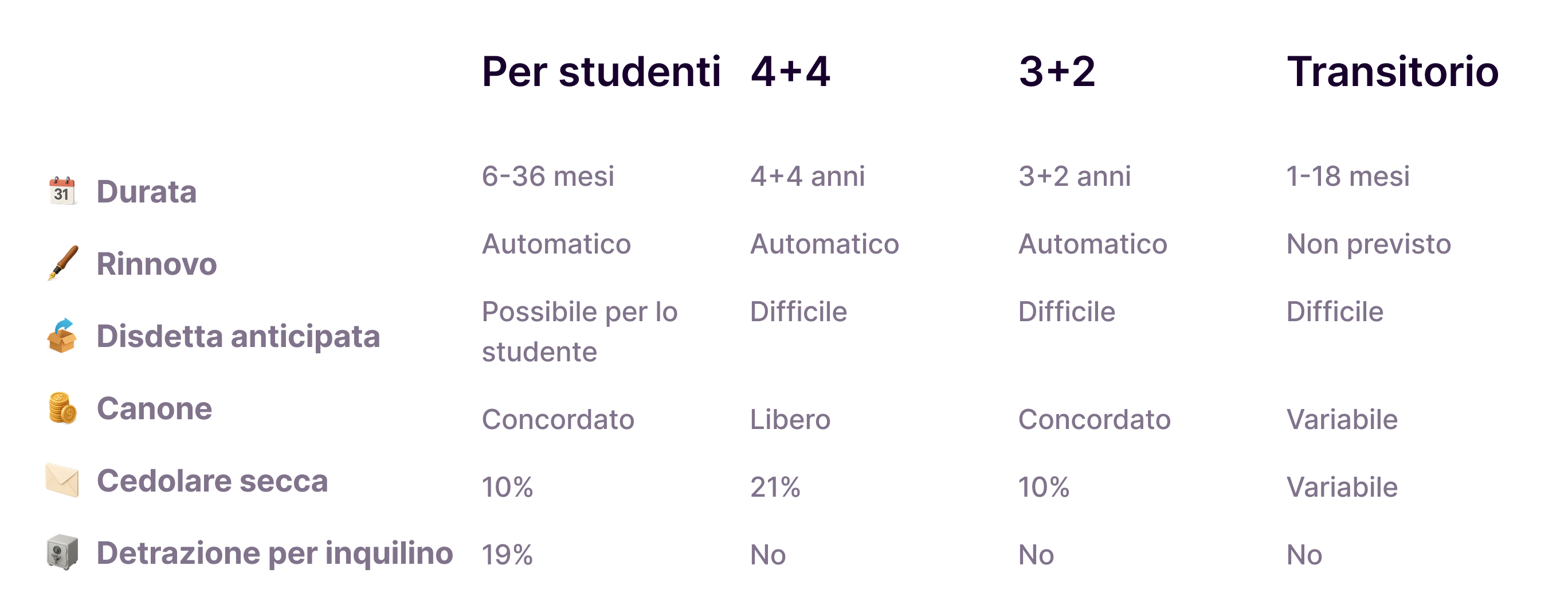Select the Transitorio column header

(1392, 72)
